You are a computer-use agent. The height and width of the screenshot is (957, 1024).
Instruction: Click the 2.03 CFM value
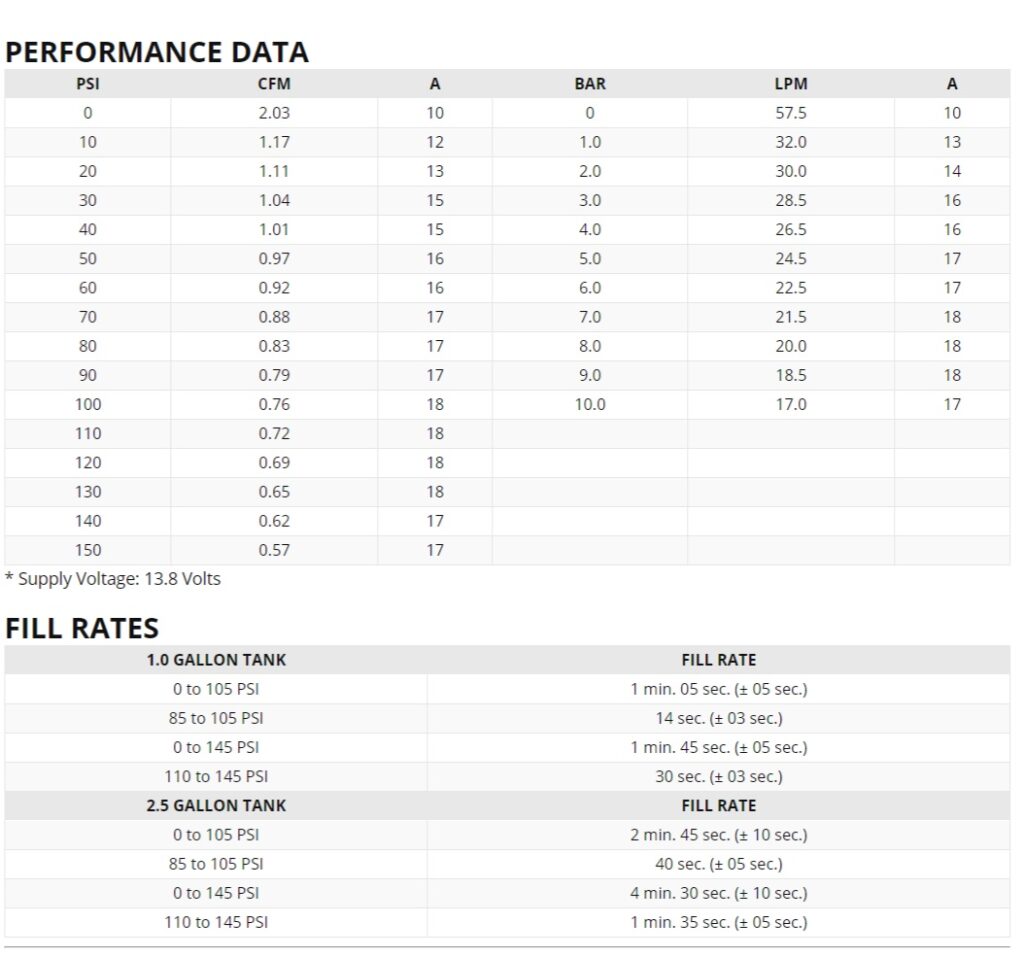pyautogui.click(x=274, y=113)
